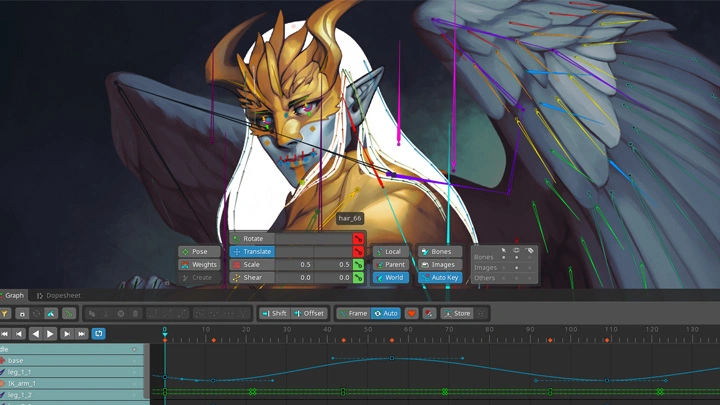Click the icon right of Store button
The height and width of the screenshot is (405, 720).
pyautogui.click(x=481, y=314)
